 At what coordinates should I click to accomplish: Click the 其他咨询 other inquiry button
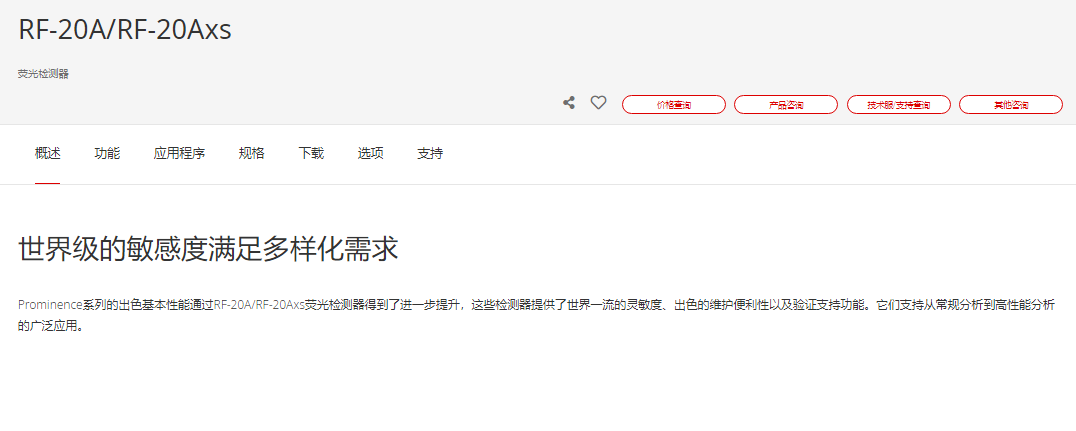coord(1011,104)
